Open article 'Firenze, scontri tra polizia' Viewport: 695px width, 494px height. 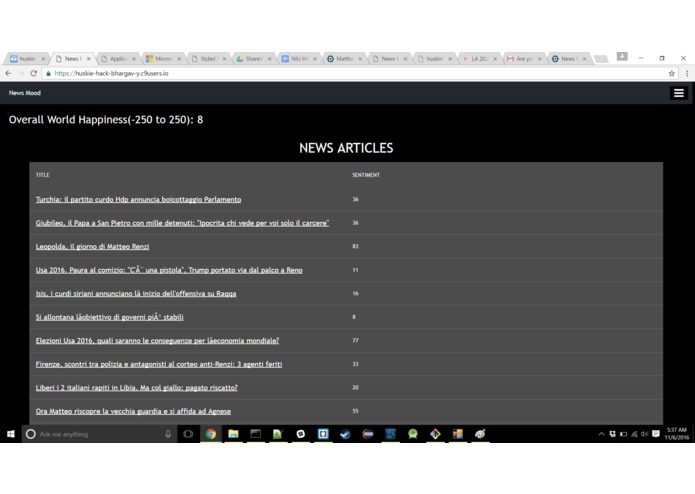[159, 364]
